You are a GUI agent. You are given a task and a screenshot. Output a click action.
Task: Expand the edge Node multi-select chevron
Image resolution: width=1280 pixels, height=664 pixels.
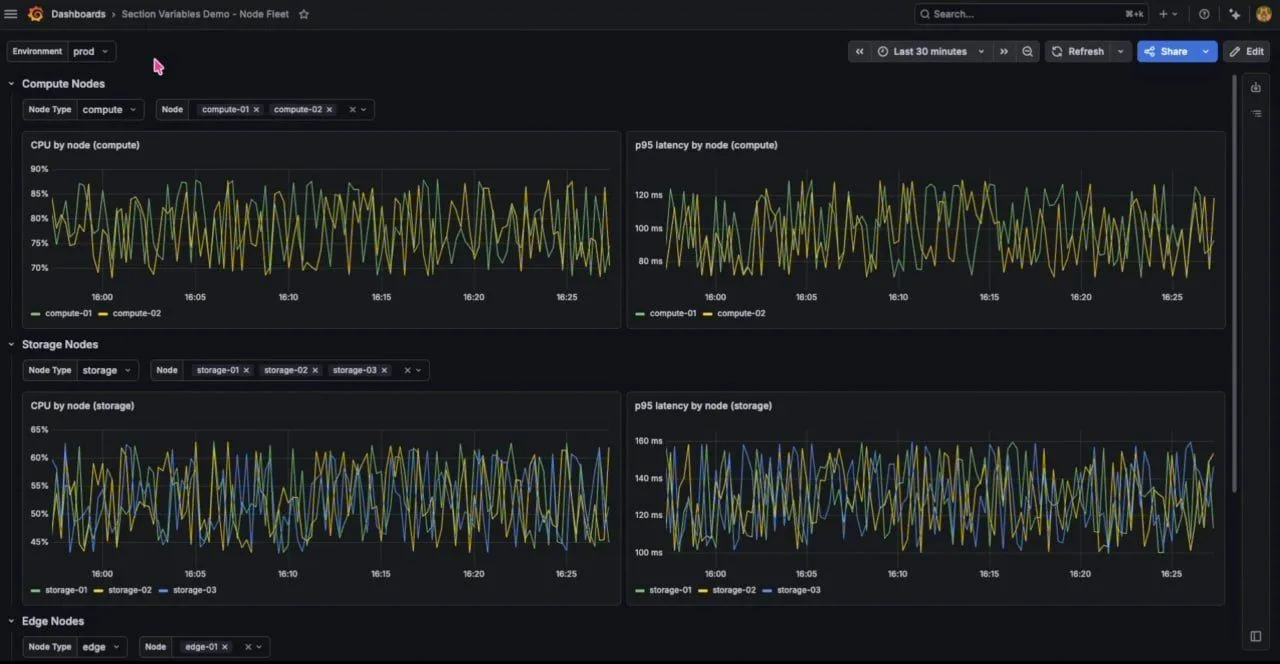tap(259, 647)
